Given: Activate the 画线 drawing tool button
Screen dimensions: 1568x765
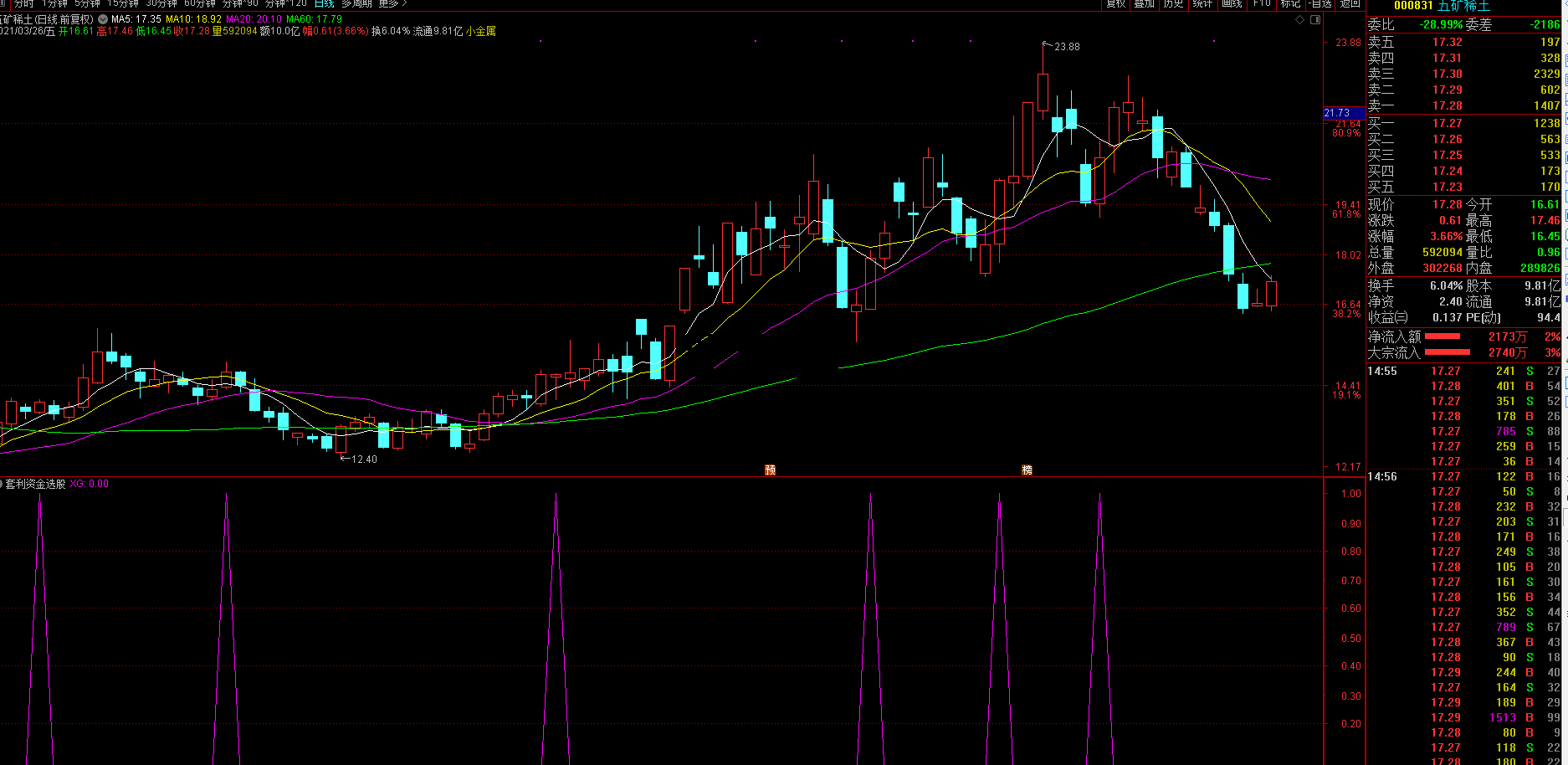Looking at the screenshot, I should [1232, 3].
